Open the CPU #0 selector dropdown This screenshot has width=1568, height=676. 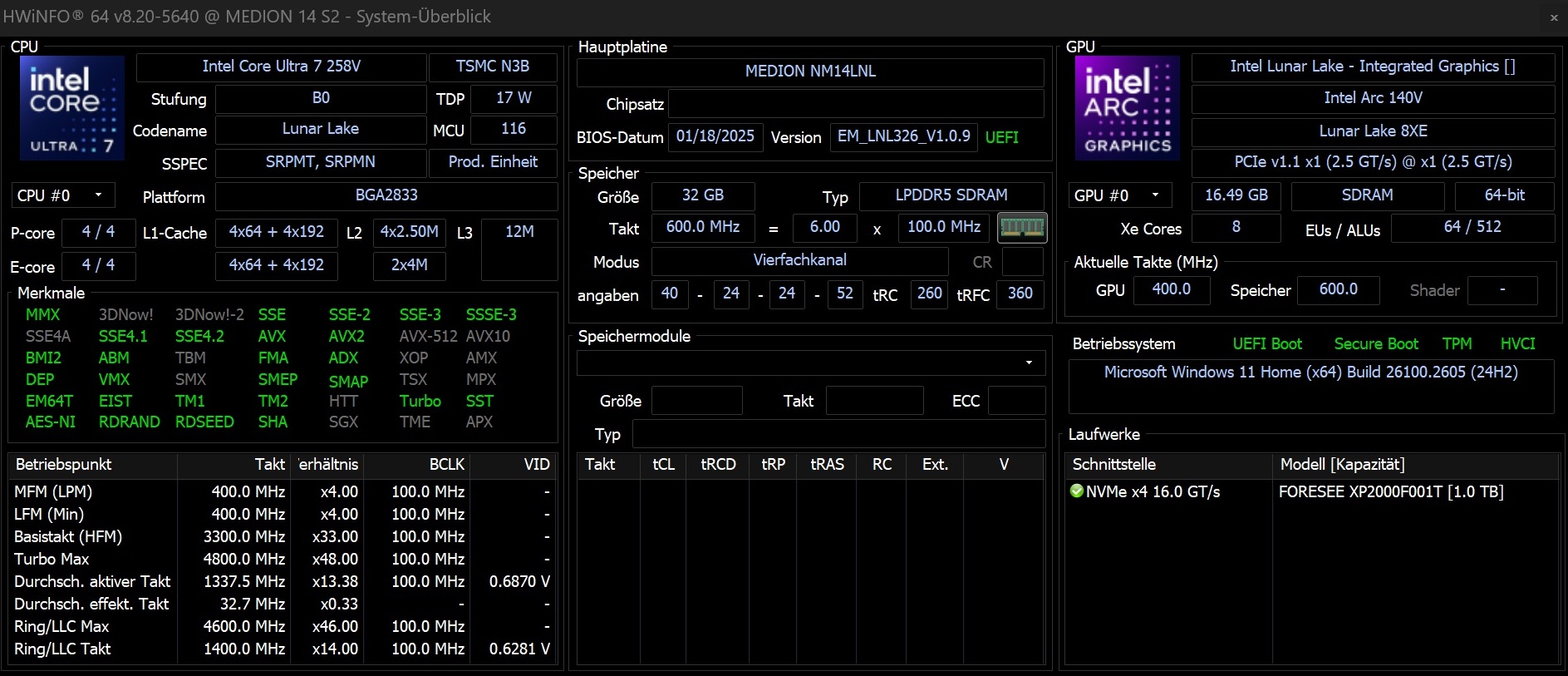click(x=63, y=195)
